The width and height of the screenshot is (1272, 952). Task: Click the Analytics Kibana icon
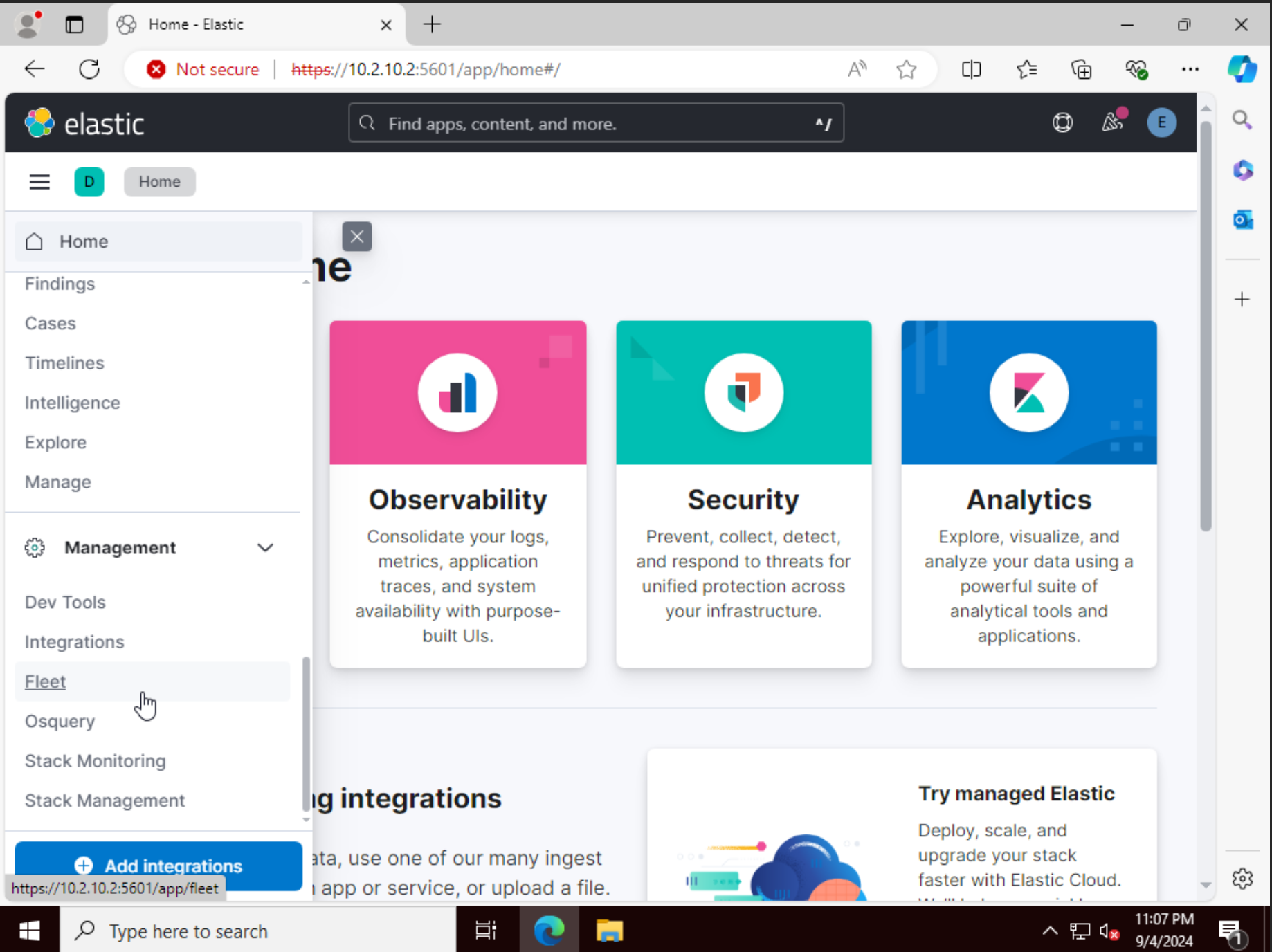tap(1029, 393)
